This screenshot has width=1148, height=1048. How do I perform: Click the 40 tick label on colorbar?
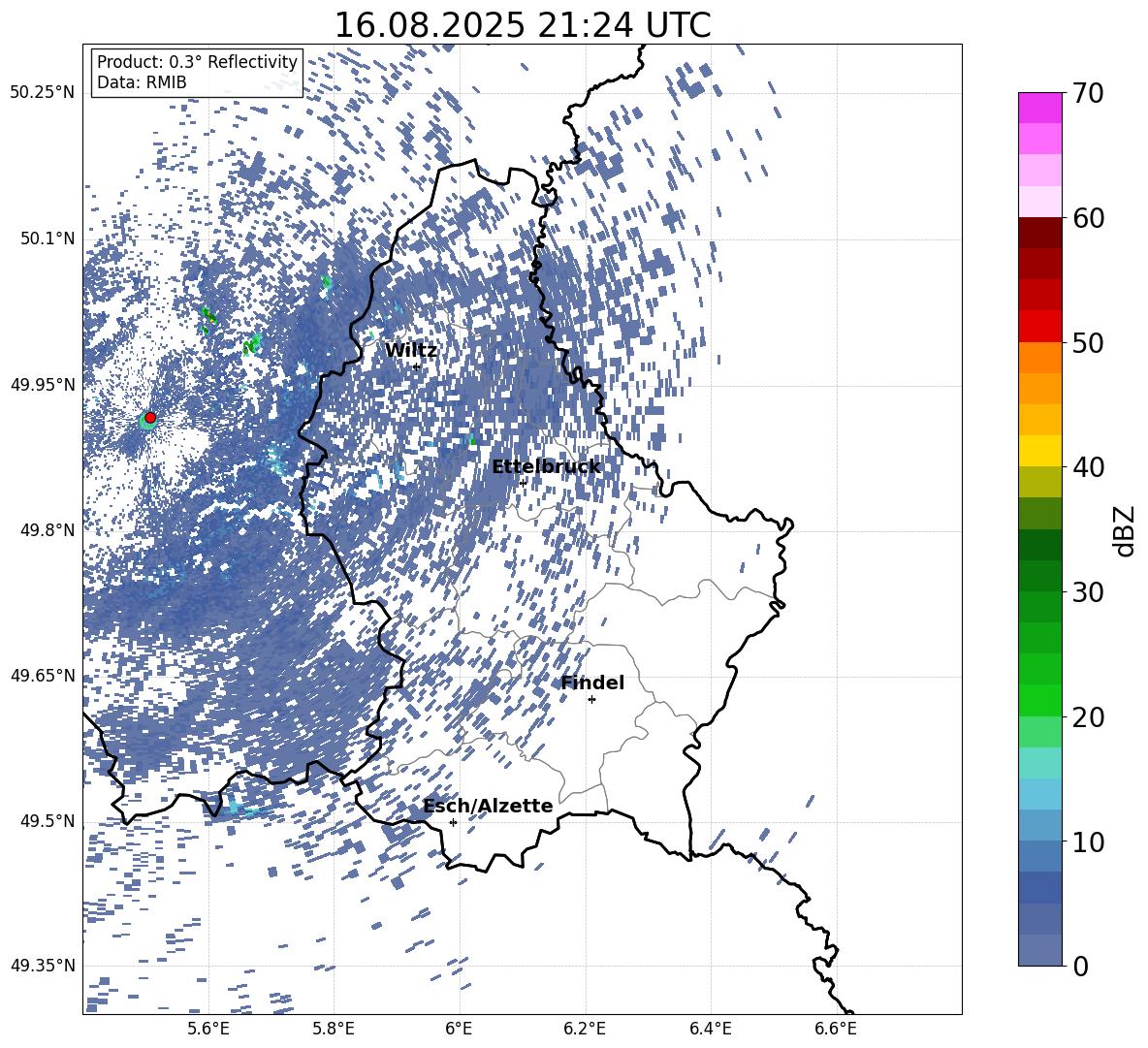1089,467
